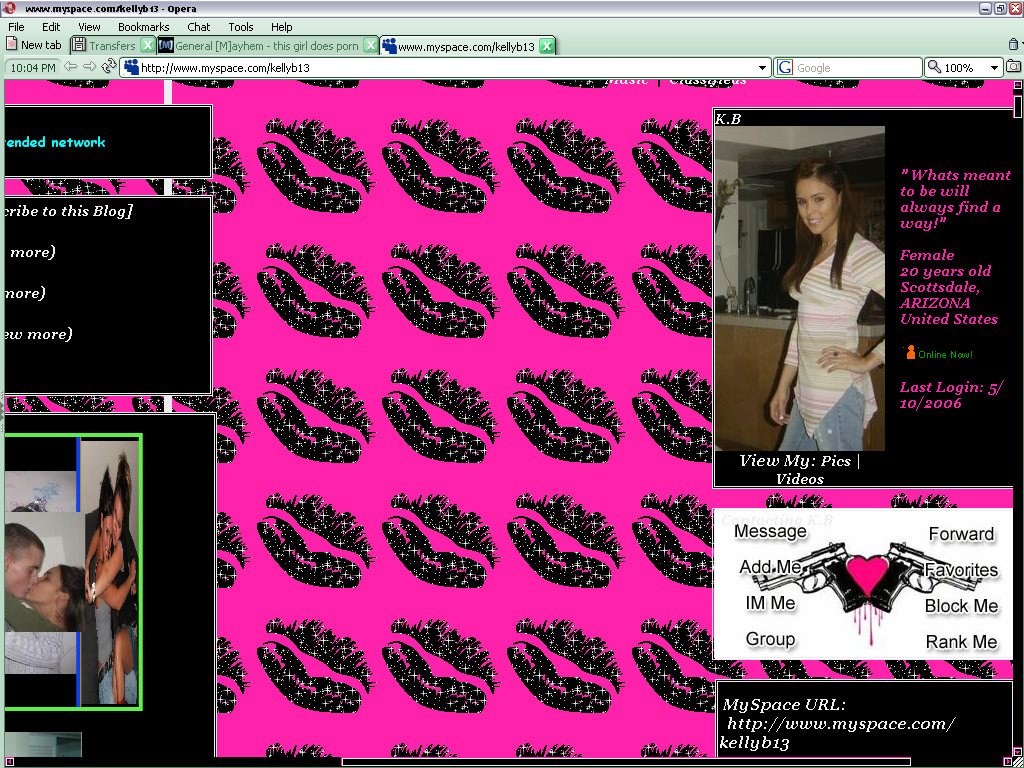Click Block Me in the contact box

point(961,606)
